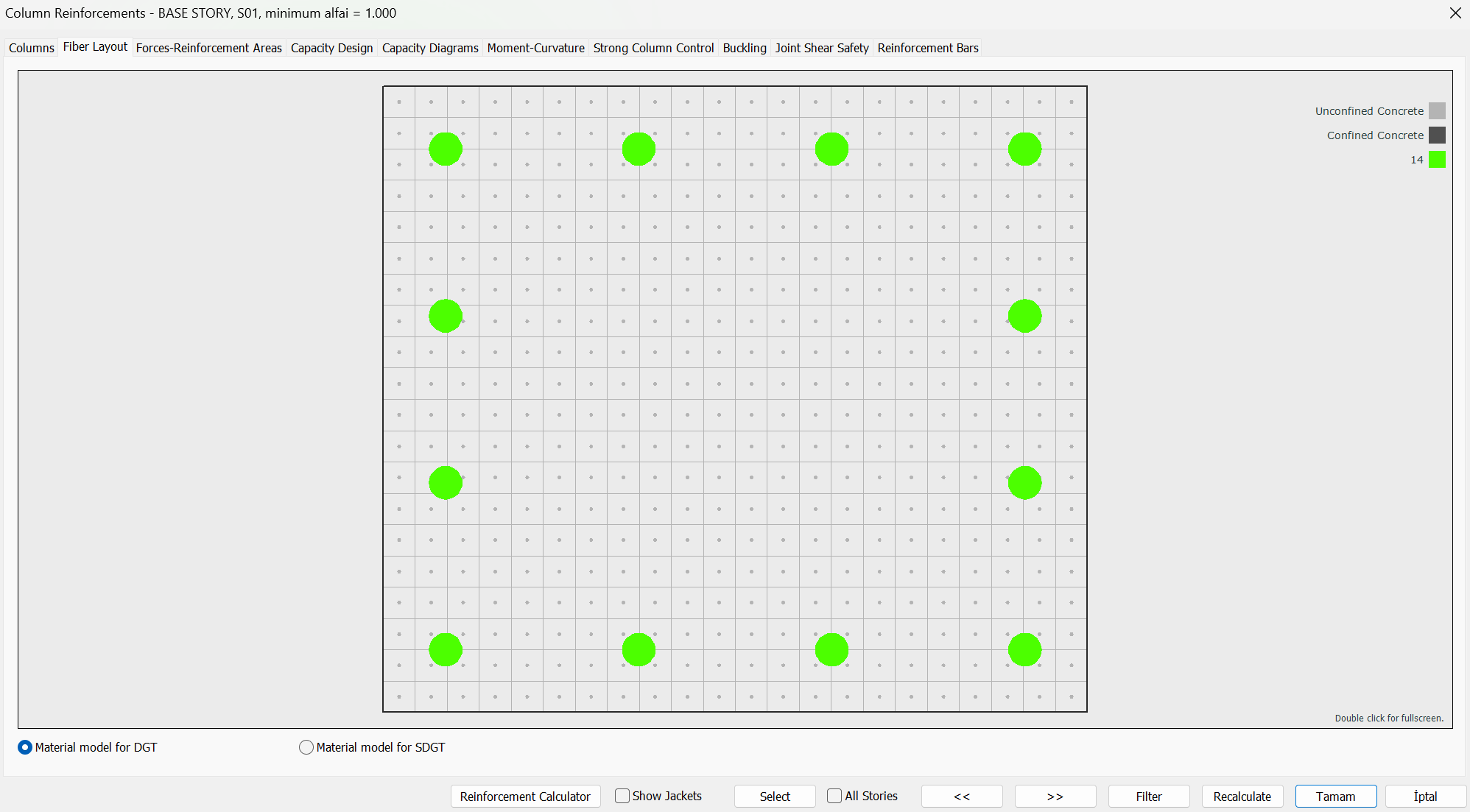Click the Confined Concrete dark swatch

pyautogui.click(x=1437, y=135)
